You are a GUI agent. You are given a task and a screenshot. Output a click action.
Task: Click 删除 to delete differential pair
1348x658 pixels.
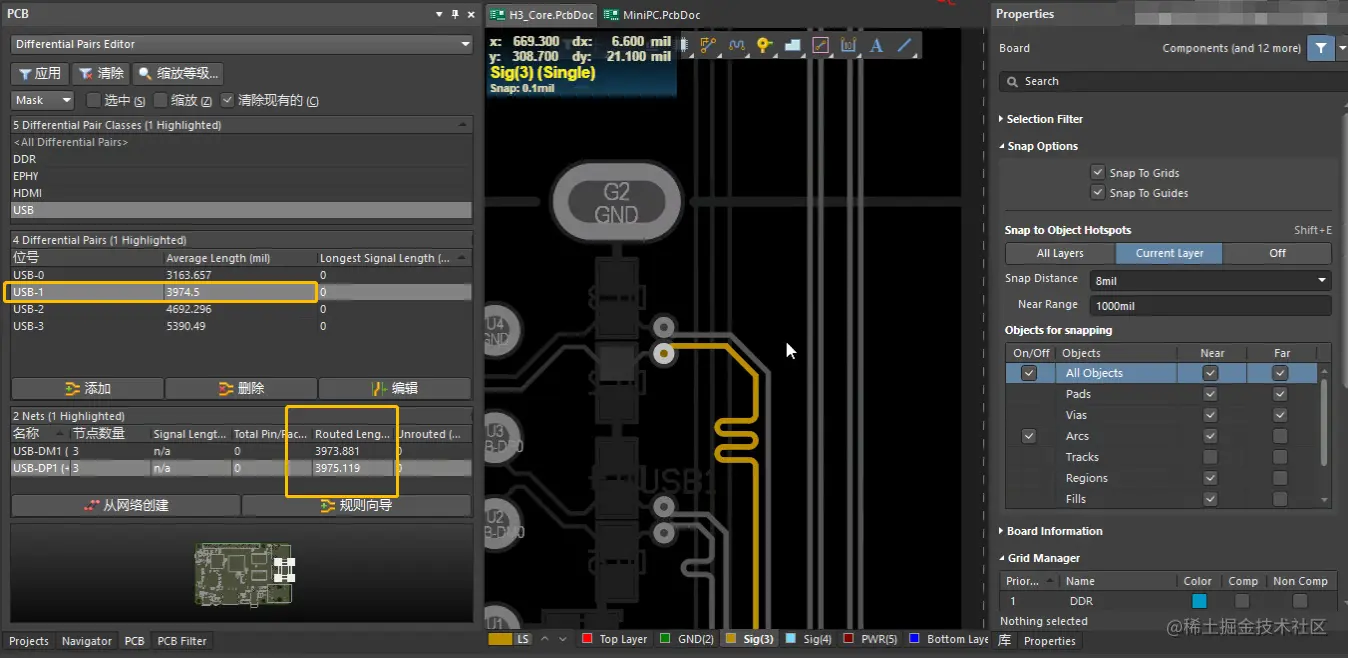pos(240,388)
